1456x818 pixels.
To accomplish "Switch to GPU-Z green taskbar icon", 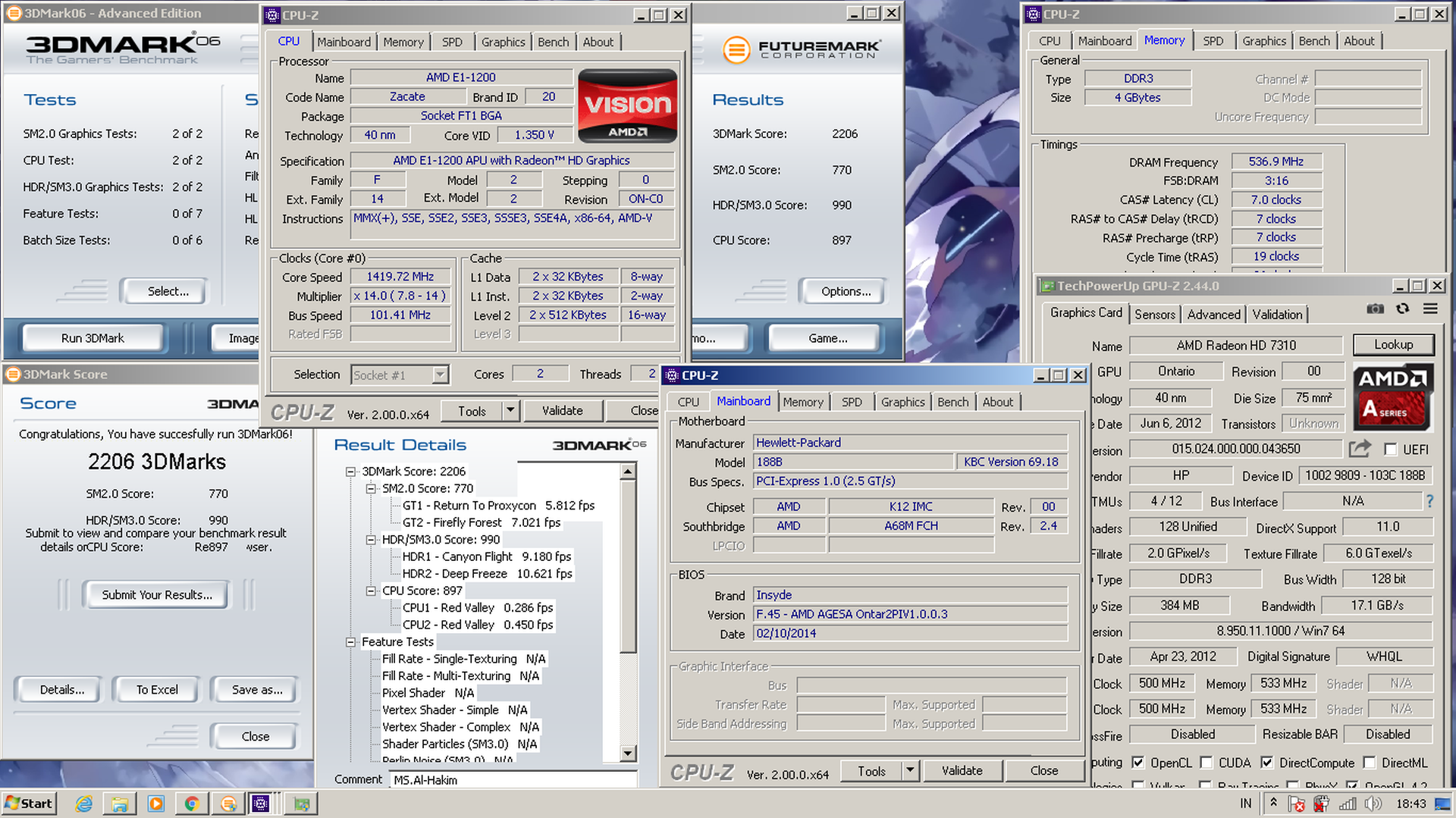I will tap(302, 804).
